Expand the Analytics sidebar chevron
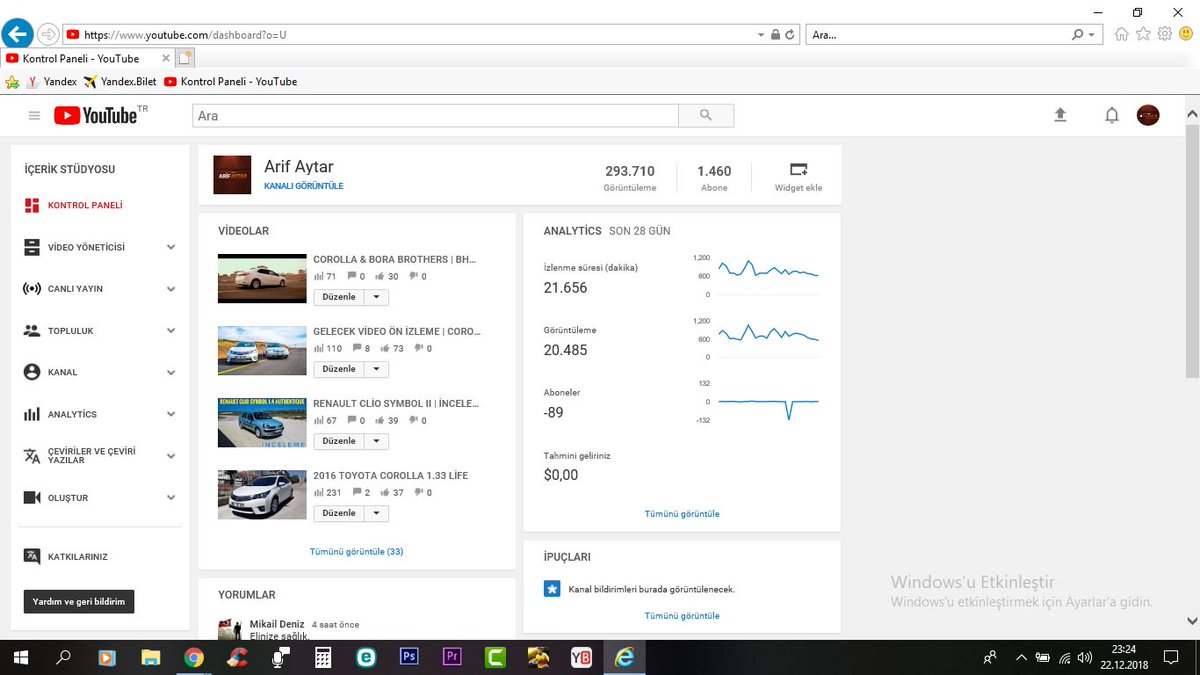This screenshot has height=675, width=1200. tap(171, 414)
